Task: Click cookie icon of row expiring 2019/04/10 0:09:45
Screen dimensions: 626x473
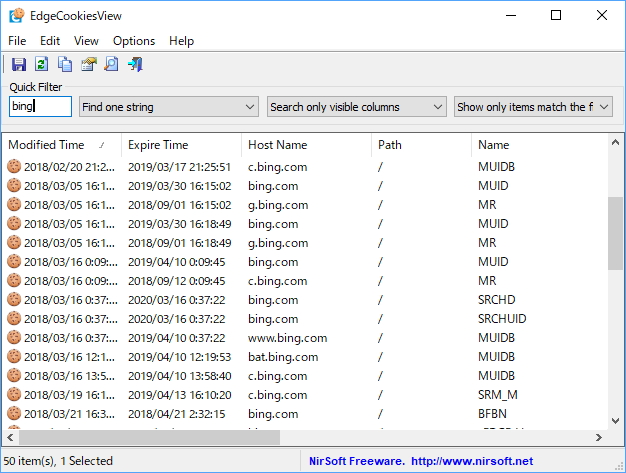Action: coord(14,261)
